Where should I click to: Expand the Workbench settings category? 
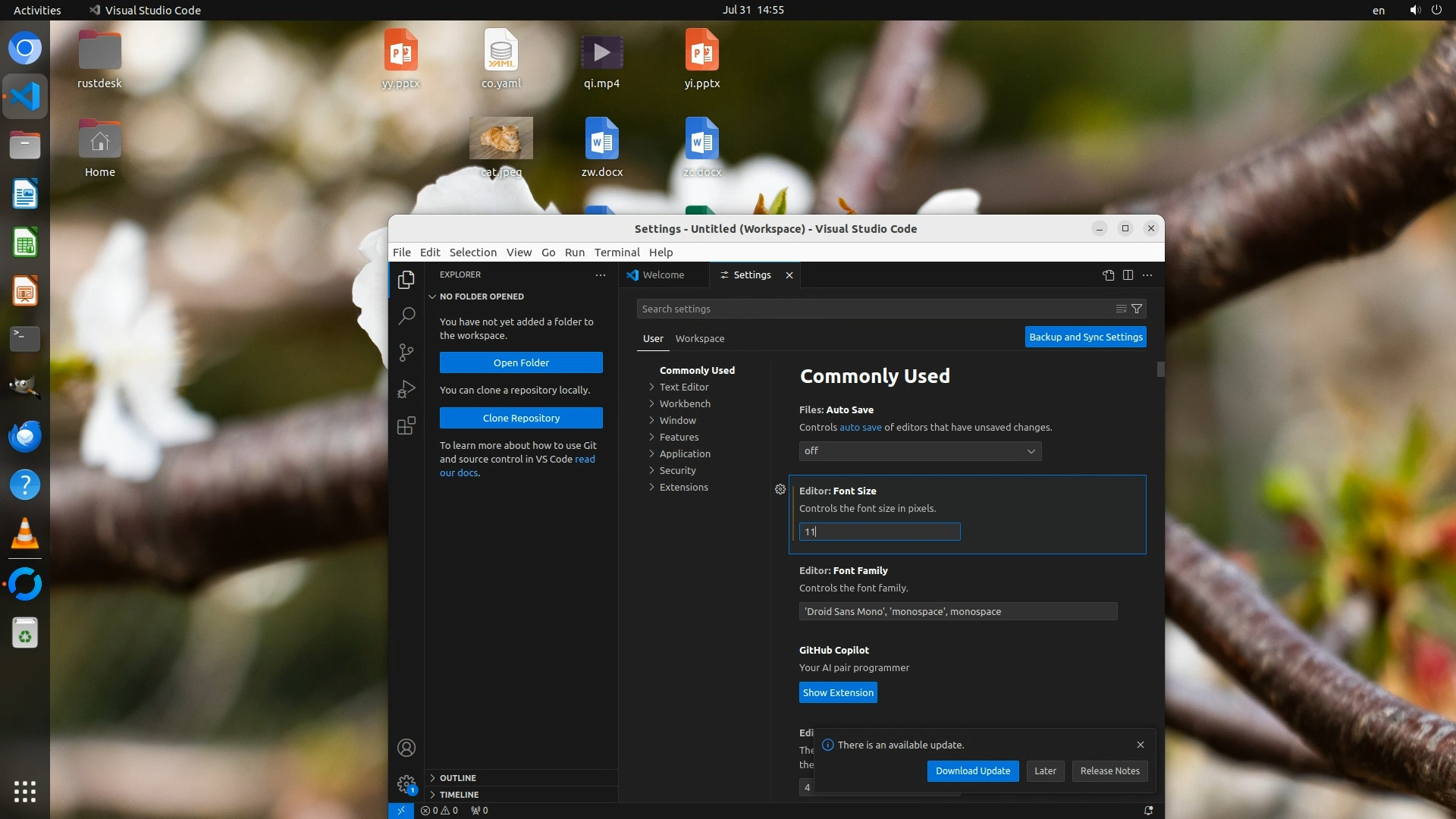point(684,403)
